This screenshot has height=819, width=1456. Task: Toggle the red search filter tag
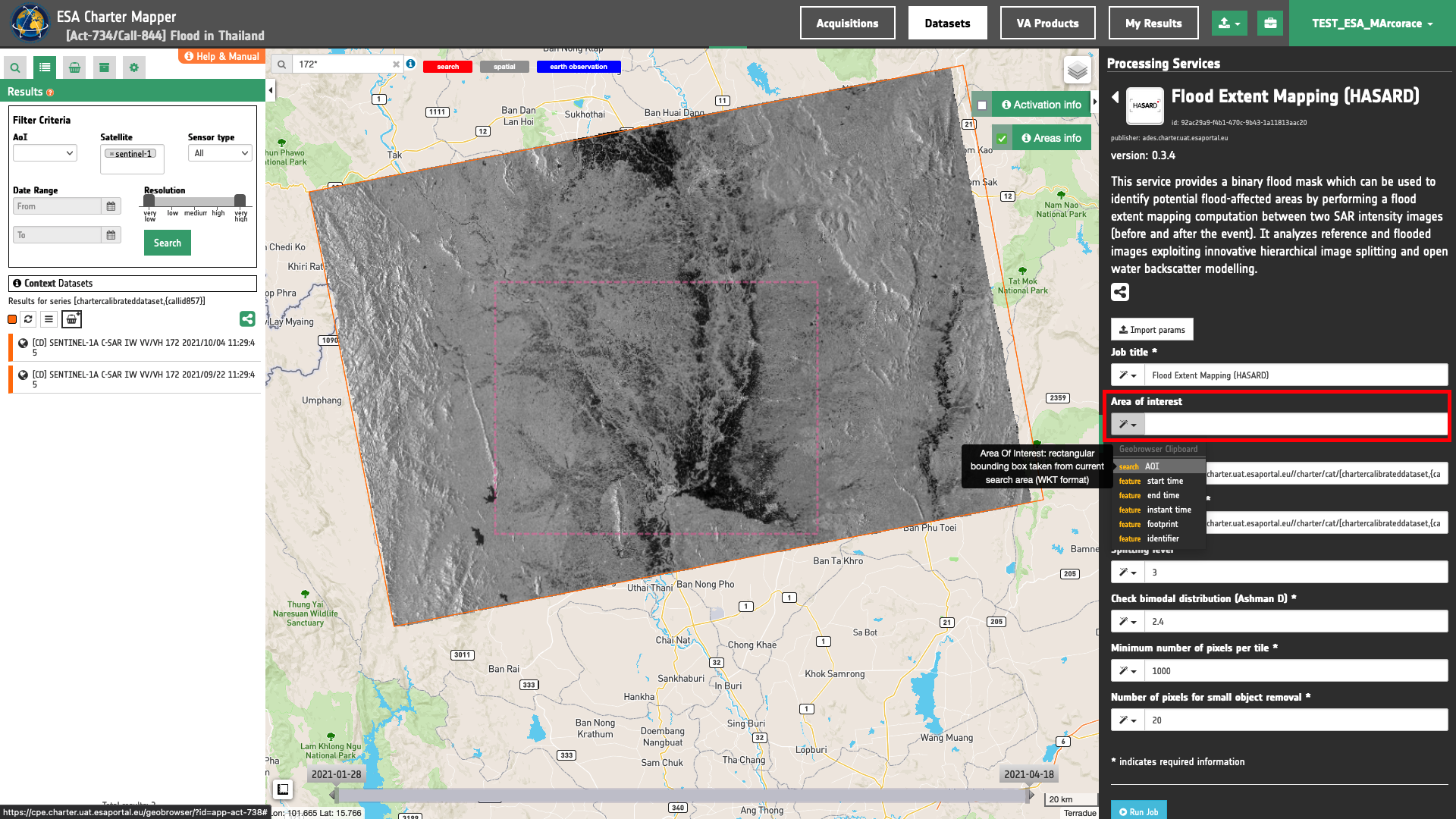point(447,67)
